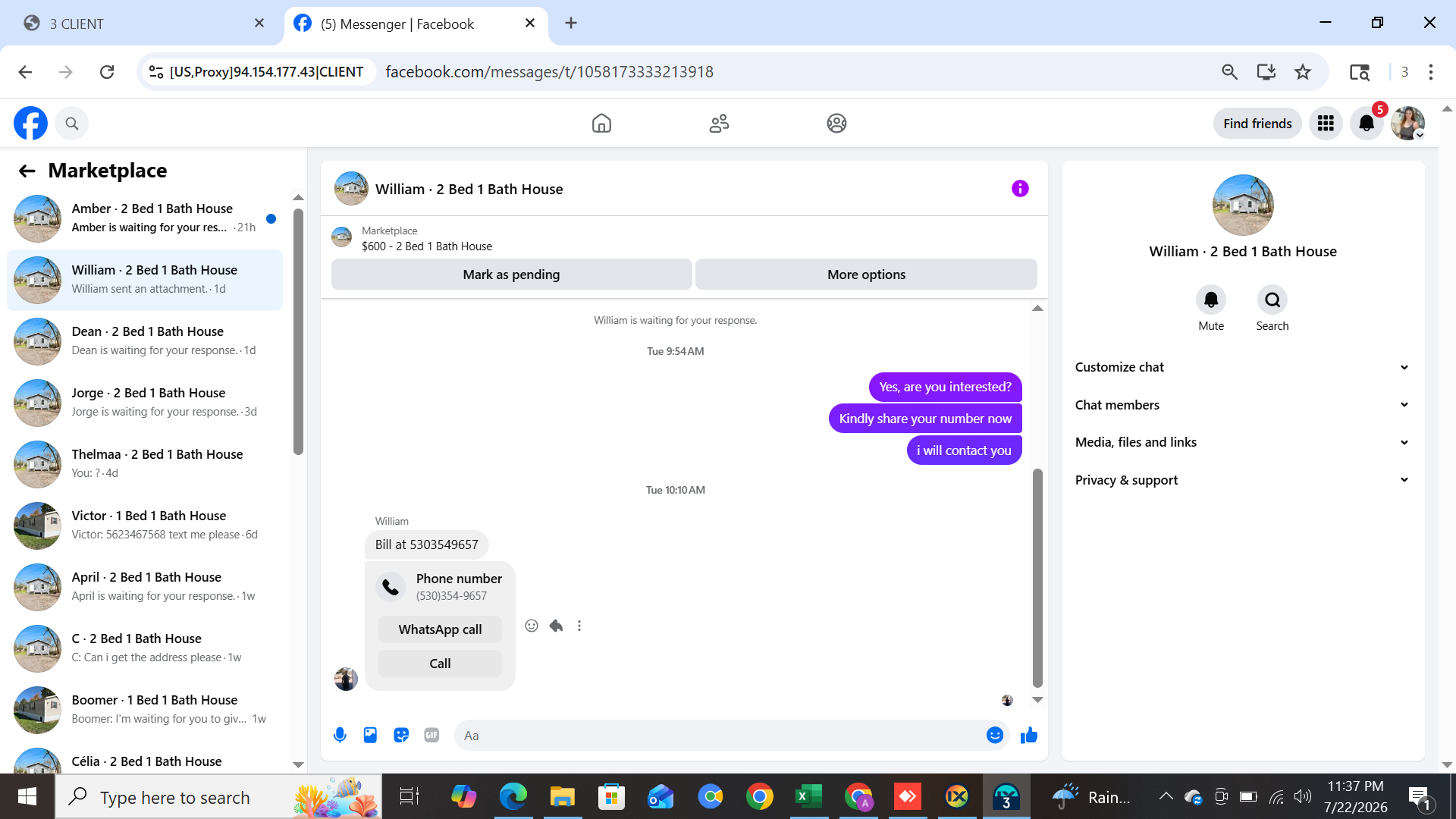Viewport: 1456px width, 819px height.
Task: Open the account profile picture menu
Action: pos(1407,123)
